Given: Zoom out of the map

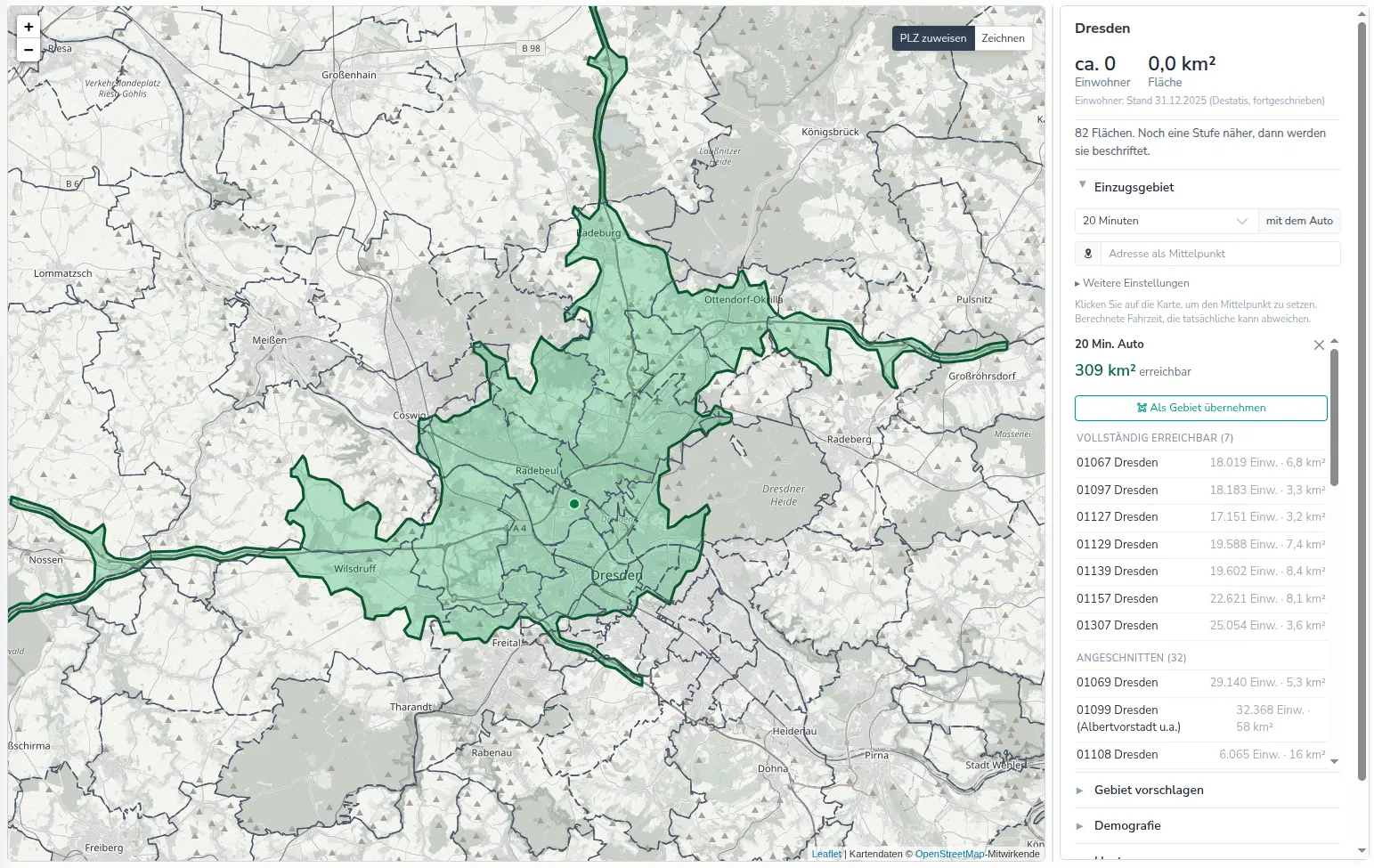Looking at the screenshot, I should click(28, 50).
